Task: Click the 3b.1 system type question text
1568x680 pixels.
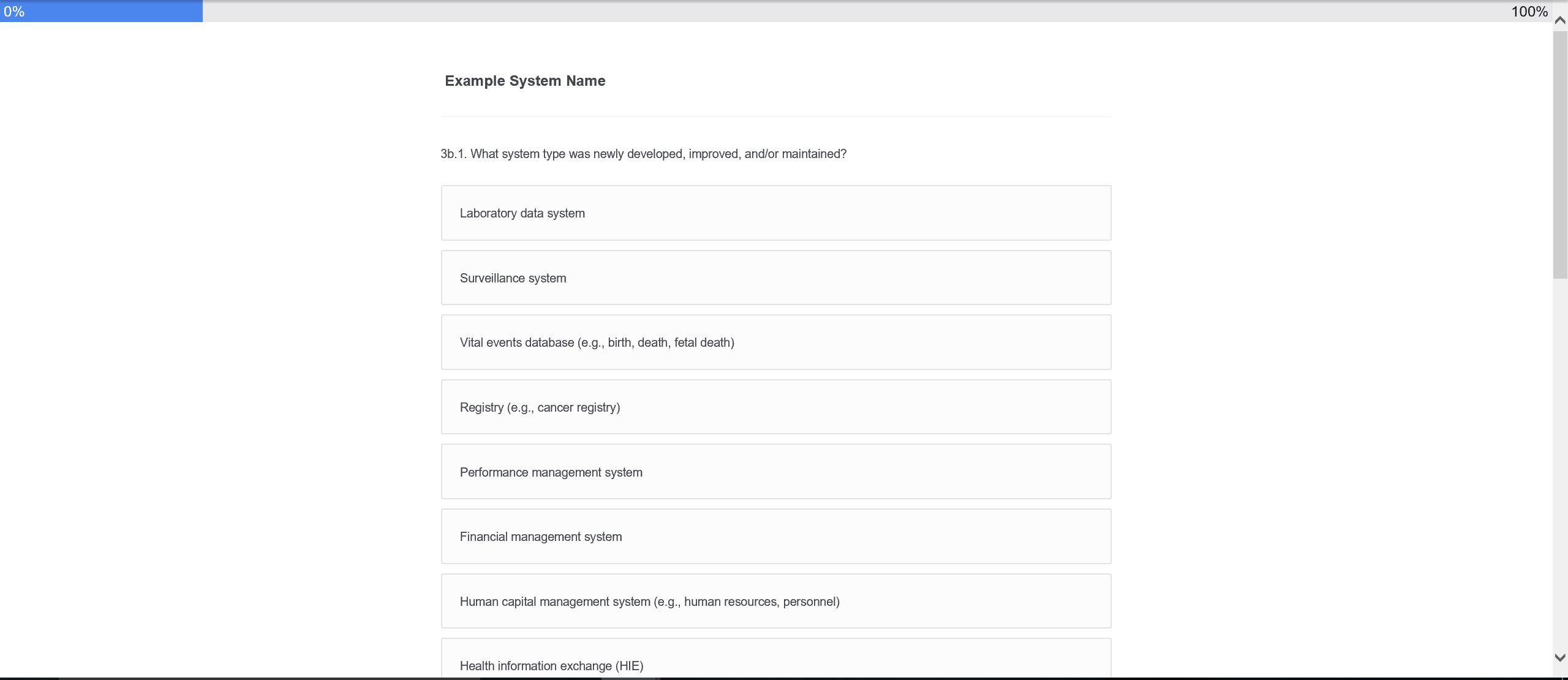Action: click(x=643, y=154)
